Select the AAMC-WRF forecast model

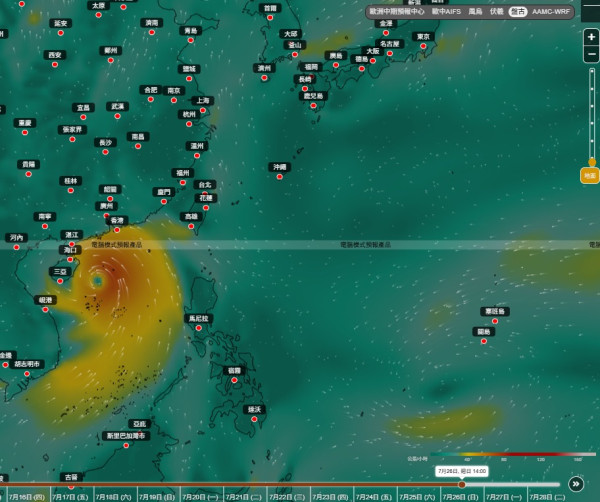pos(551,11)
